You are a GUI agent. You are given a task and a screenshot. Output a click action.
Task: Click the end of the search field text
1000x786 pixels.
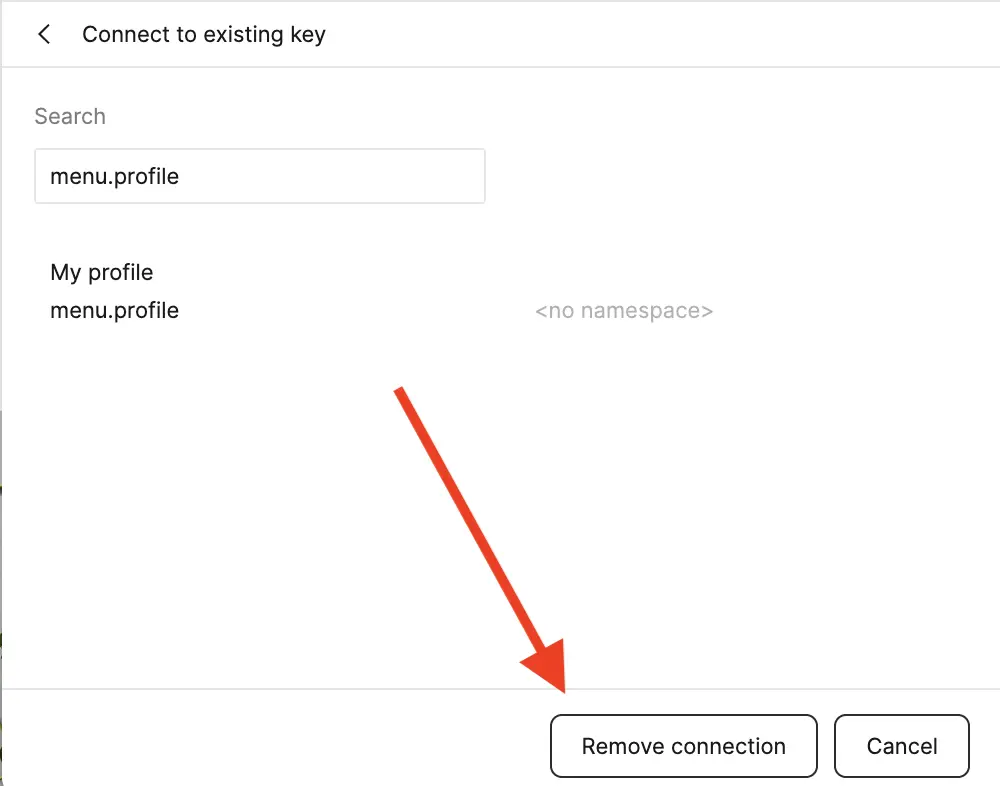(x=181, y=177)
